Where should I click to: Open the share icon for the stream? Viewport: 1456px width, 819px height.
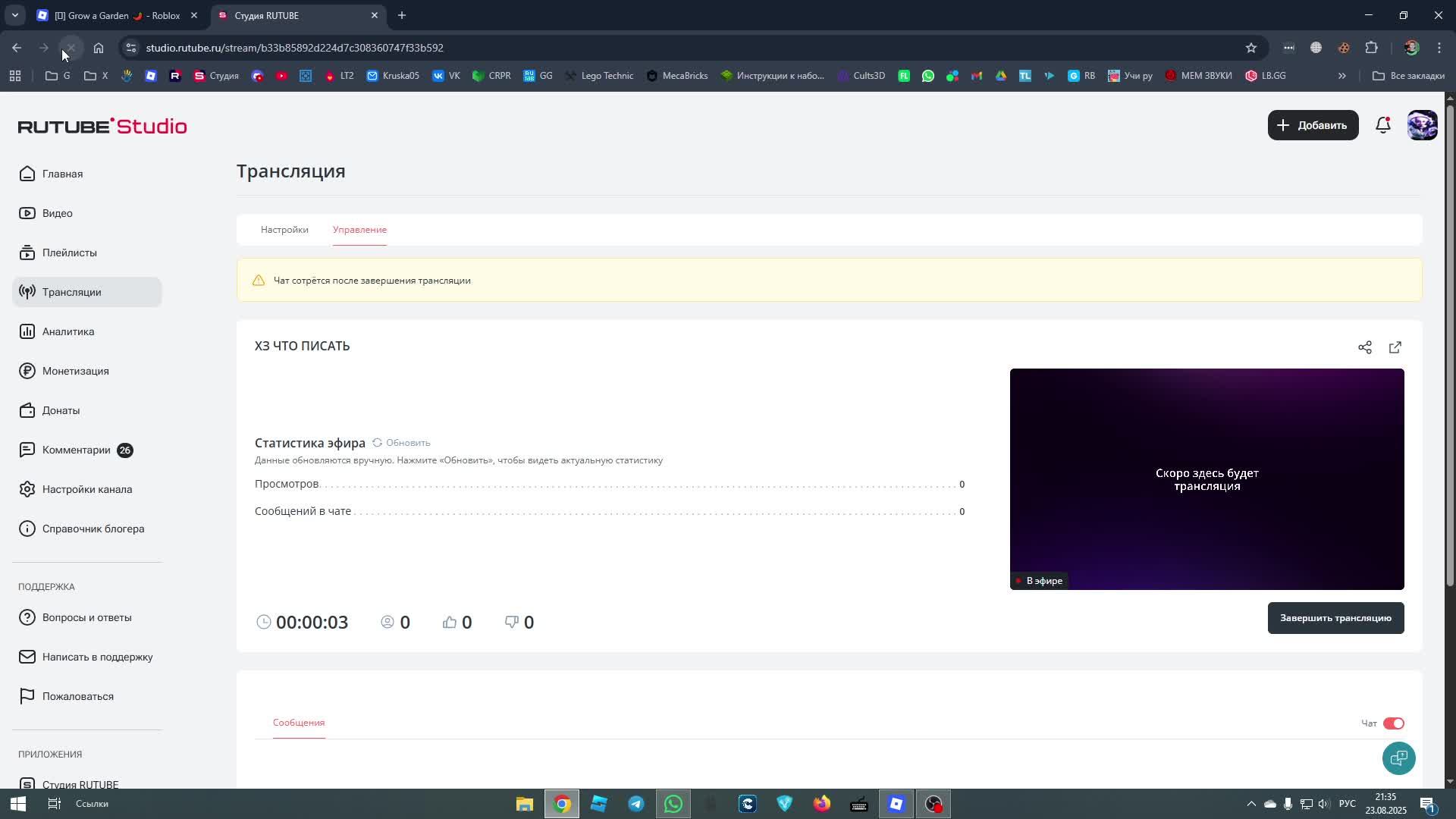1365,347
